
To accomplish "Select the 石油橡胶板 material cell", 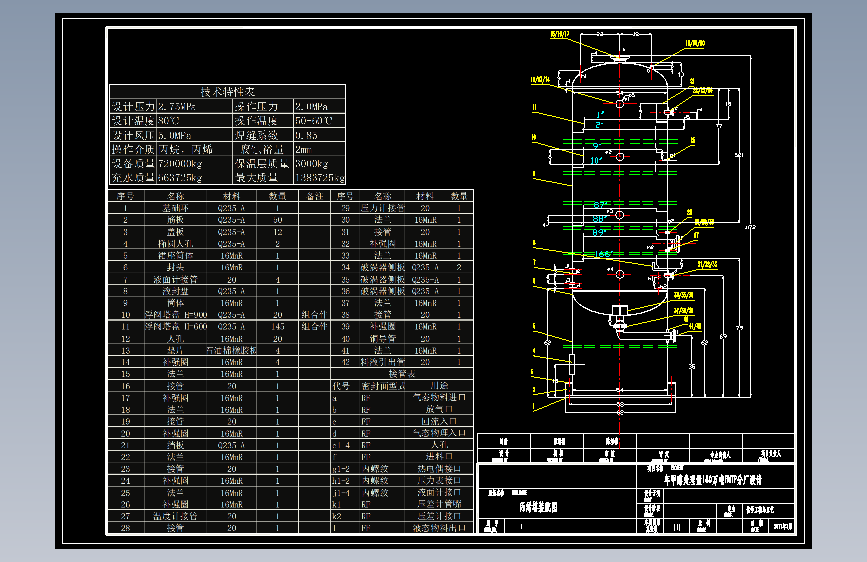I will coord(230,350).
